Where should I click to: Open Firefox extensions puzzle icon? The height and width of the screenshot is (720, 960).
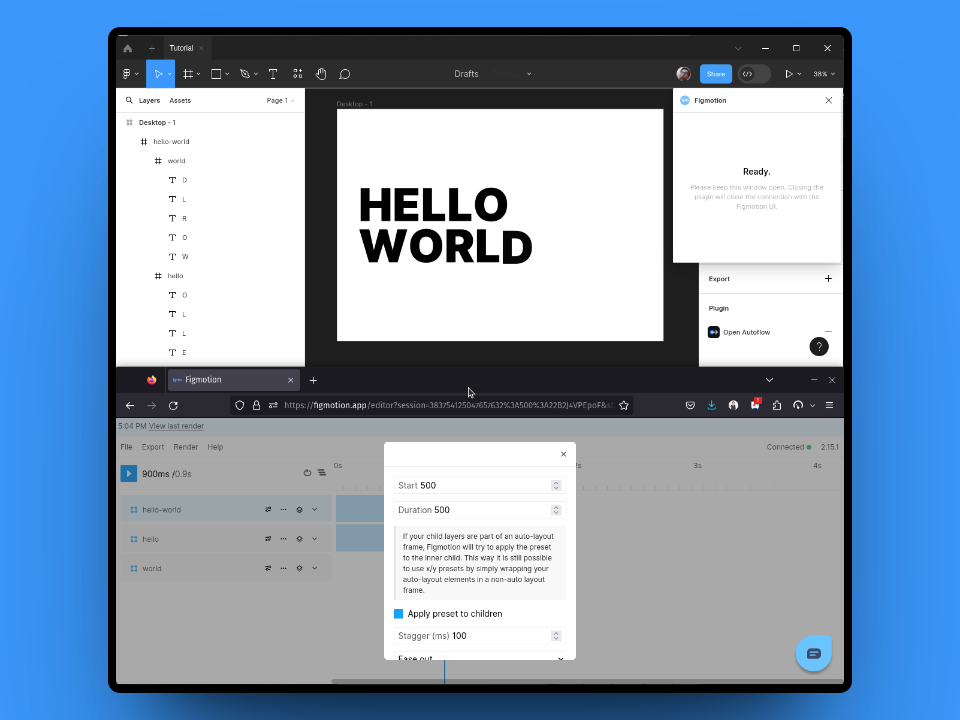[777, 405]
